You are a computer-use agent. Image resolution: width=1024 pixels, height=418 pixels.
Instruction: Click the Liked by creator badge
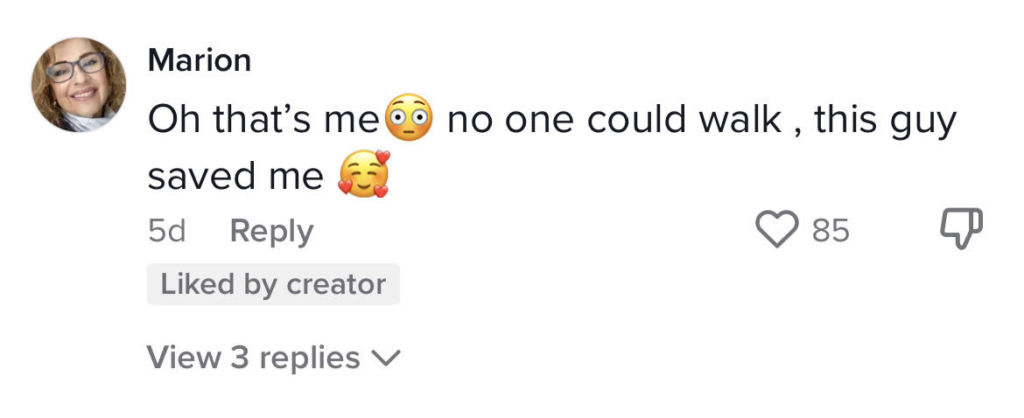click(x=273, y=284)
